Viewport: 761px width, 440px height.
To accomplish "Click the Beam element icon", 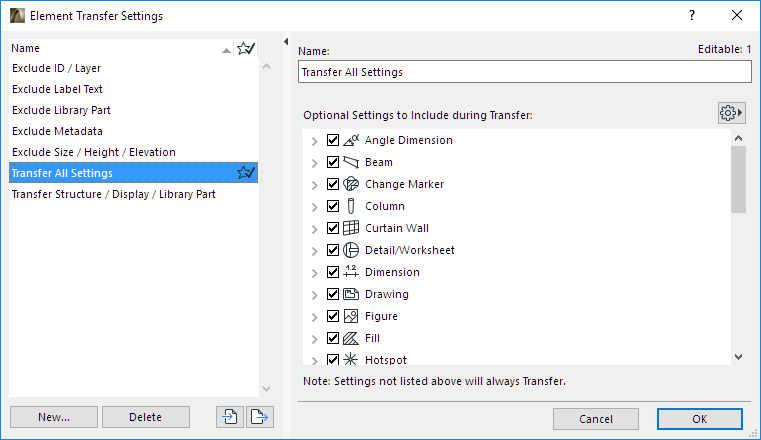I will pyautogui.click(x=351, y=162).
